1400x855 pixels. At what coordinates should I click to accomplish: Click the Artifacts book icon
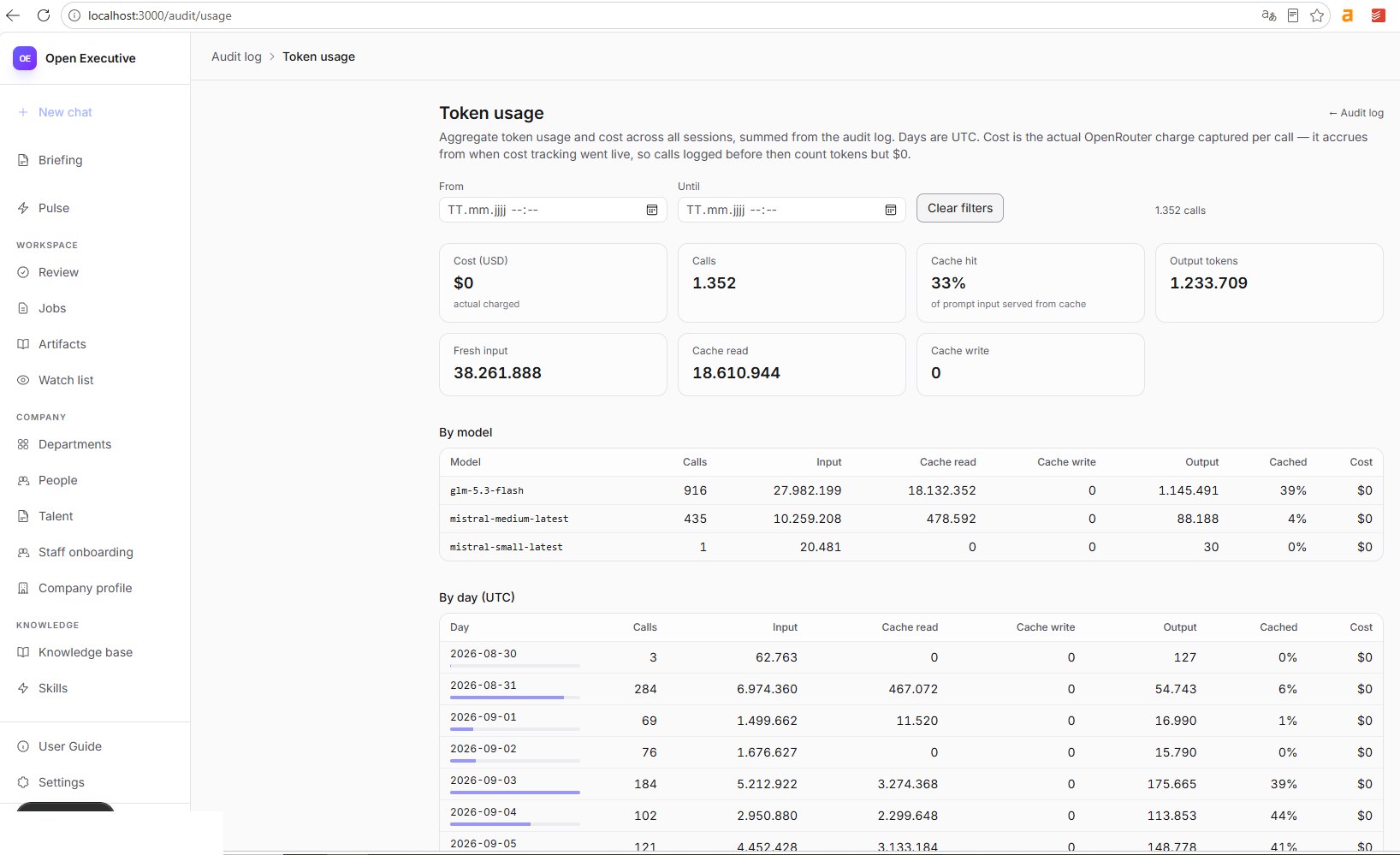(x=23, y=344)
